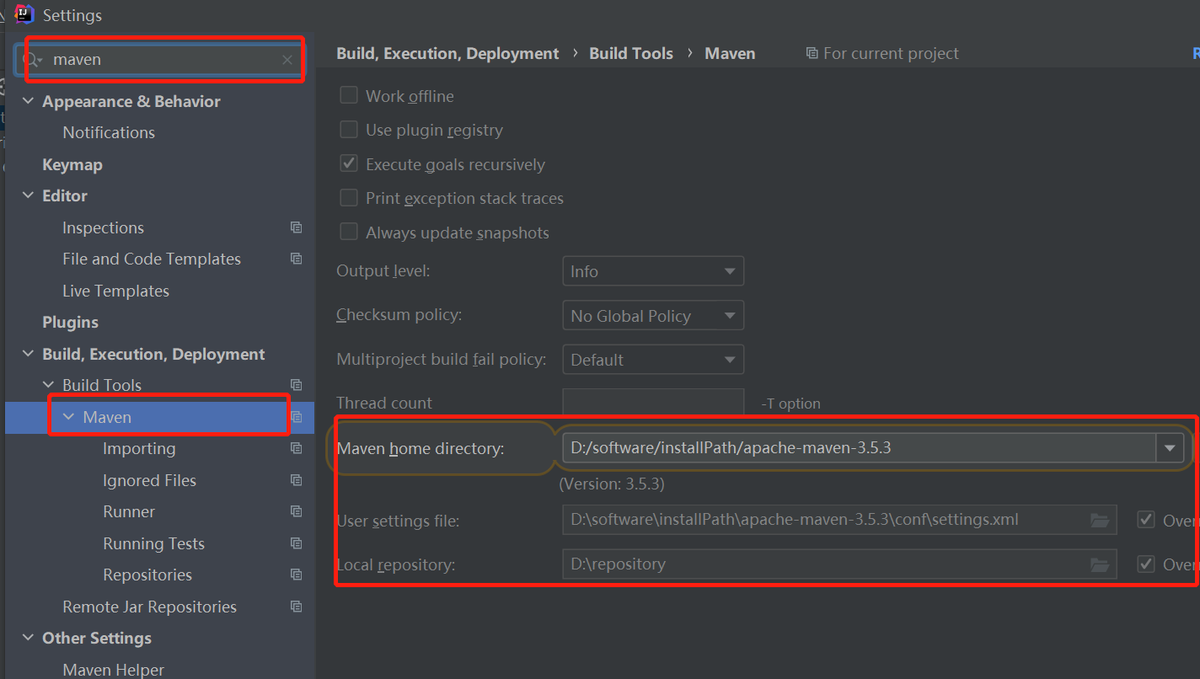Open the Checksum policy dropdown

pyautogui.click(x=653, y=315)
